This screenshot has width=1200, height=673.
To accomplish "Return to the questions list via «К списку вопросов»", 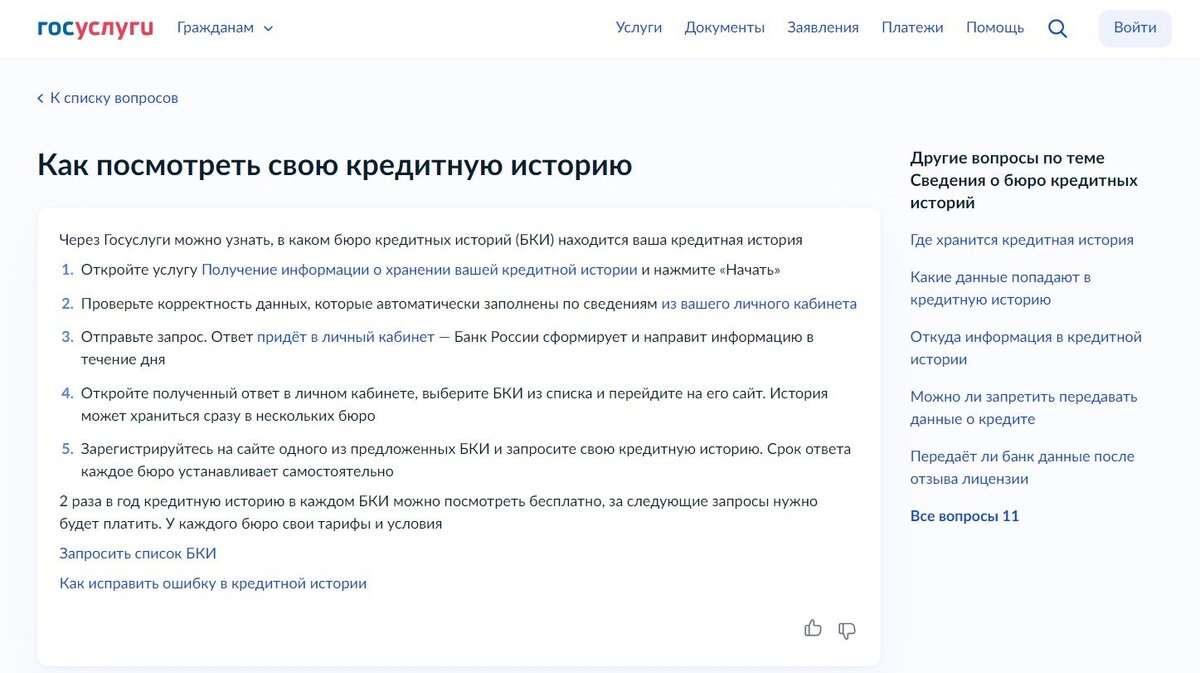I will coord(115,97).
